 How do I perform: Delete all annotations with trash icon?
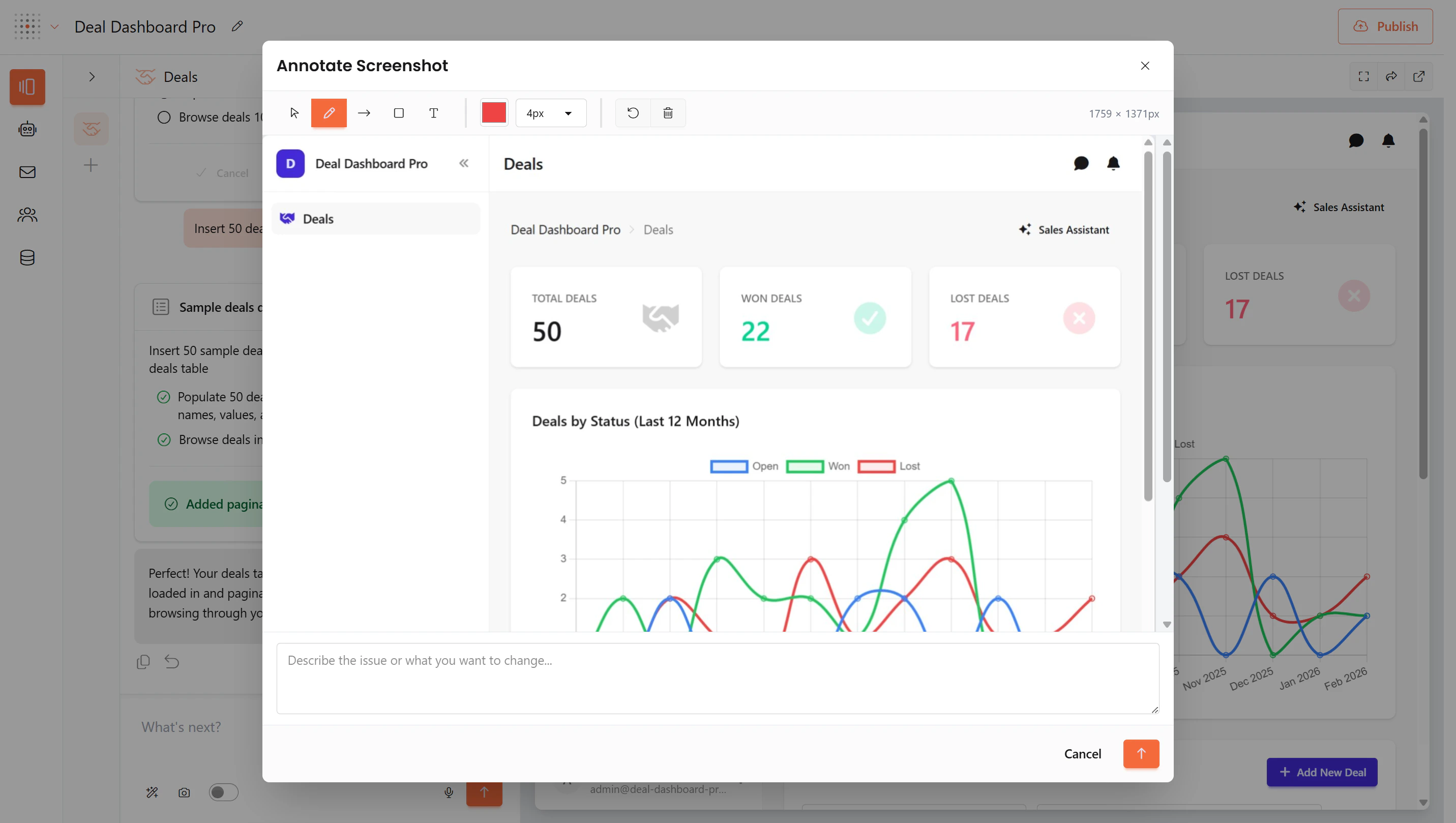tap(668, 113)
